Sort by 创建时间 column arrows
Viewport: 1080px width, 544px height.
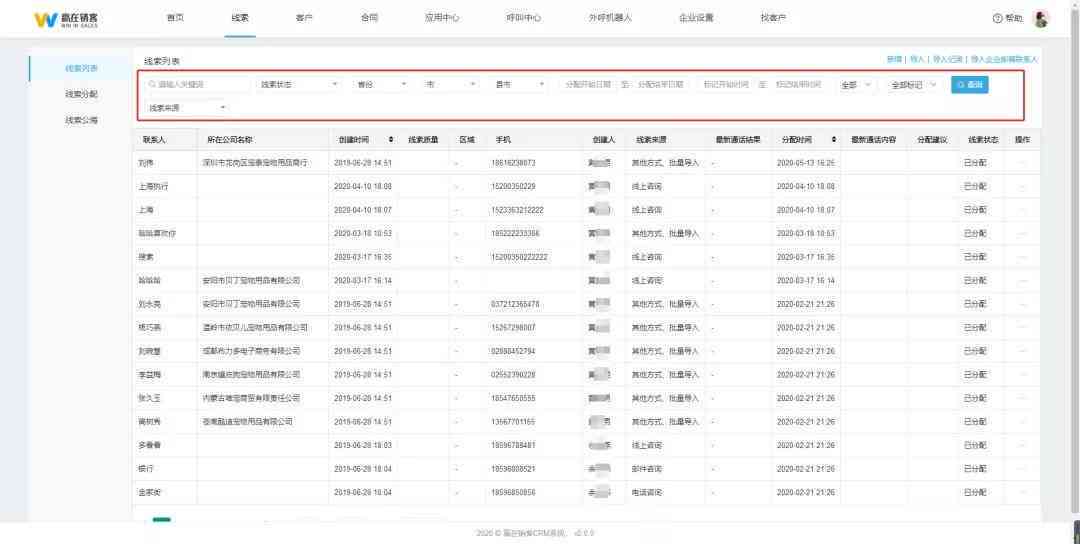[391, 140]
